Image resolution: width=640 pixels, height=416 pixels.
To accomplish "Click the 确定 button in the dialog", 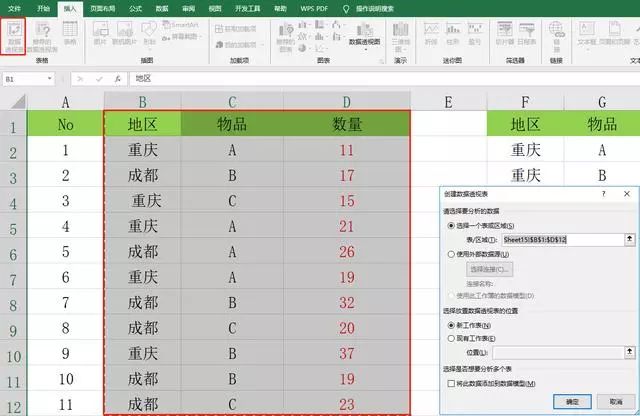I will (573, 402).
